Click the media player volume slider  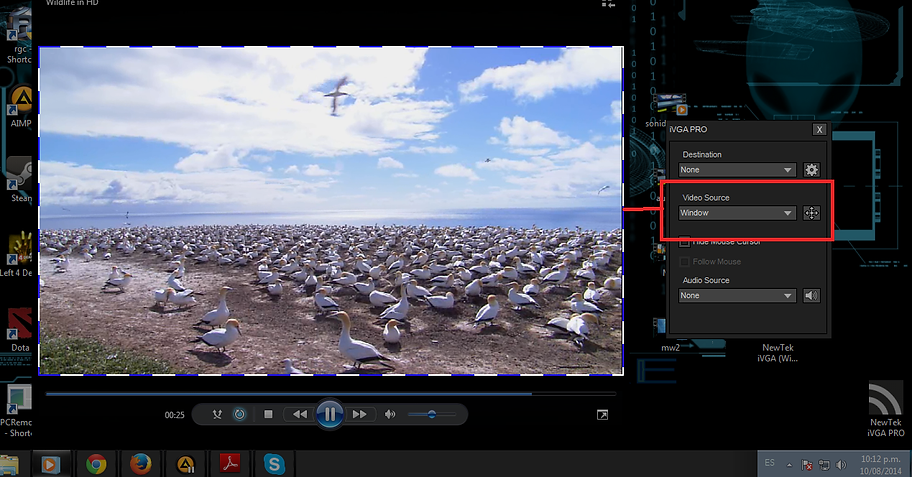pos(432,415)
